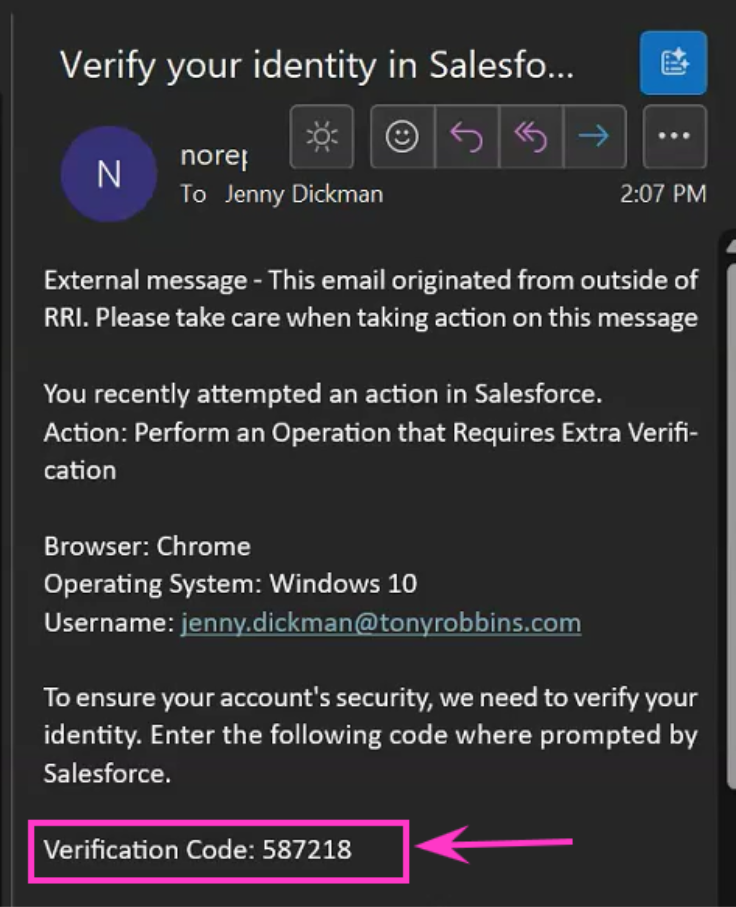
Task: Choose the Reply All double-arrow icon
Action: coord(531,137)
